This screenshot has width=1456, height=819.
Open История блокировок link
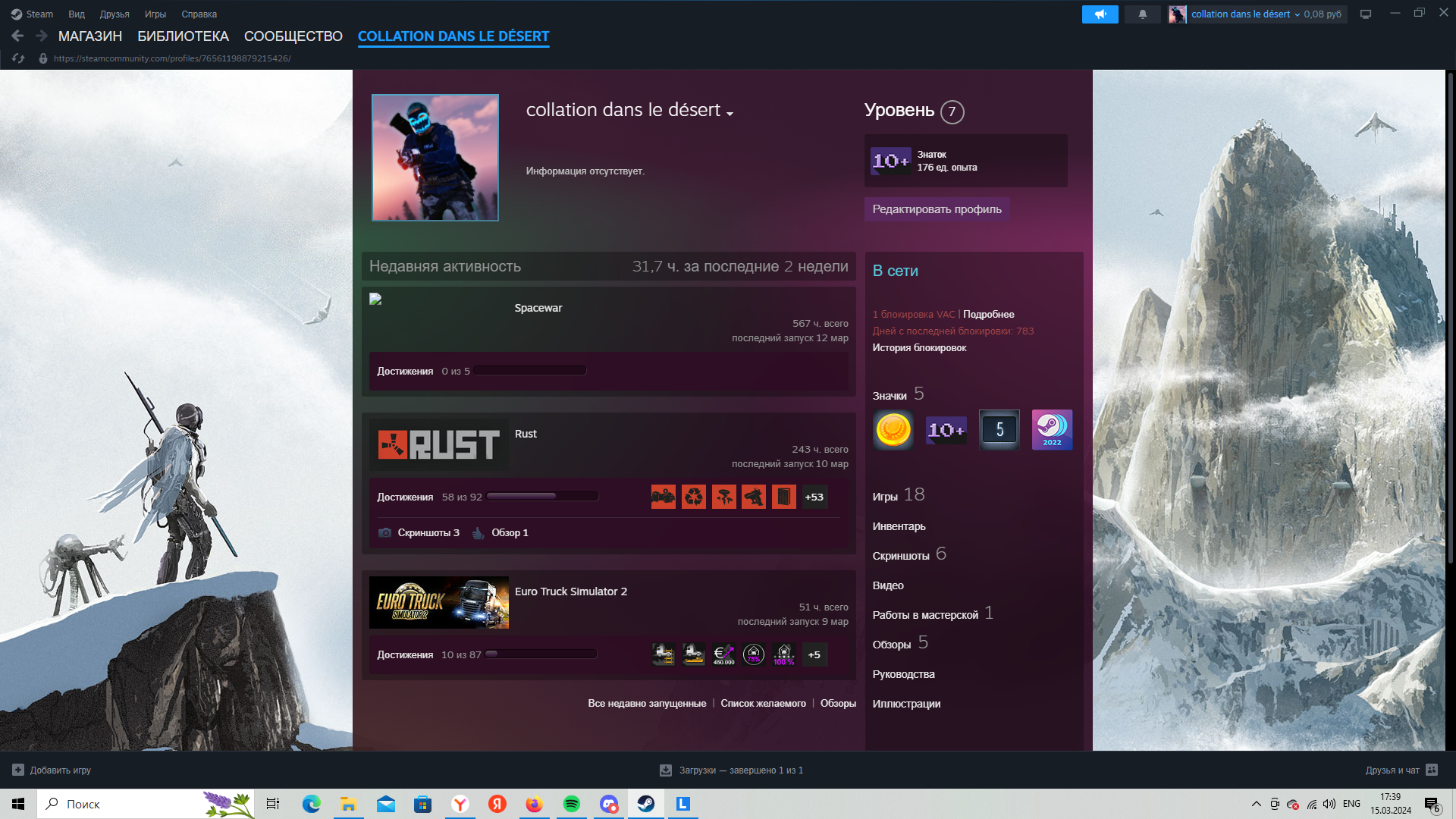919,348
